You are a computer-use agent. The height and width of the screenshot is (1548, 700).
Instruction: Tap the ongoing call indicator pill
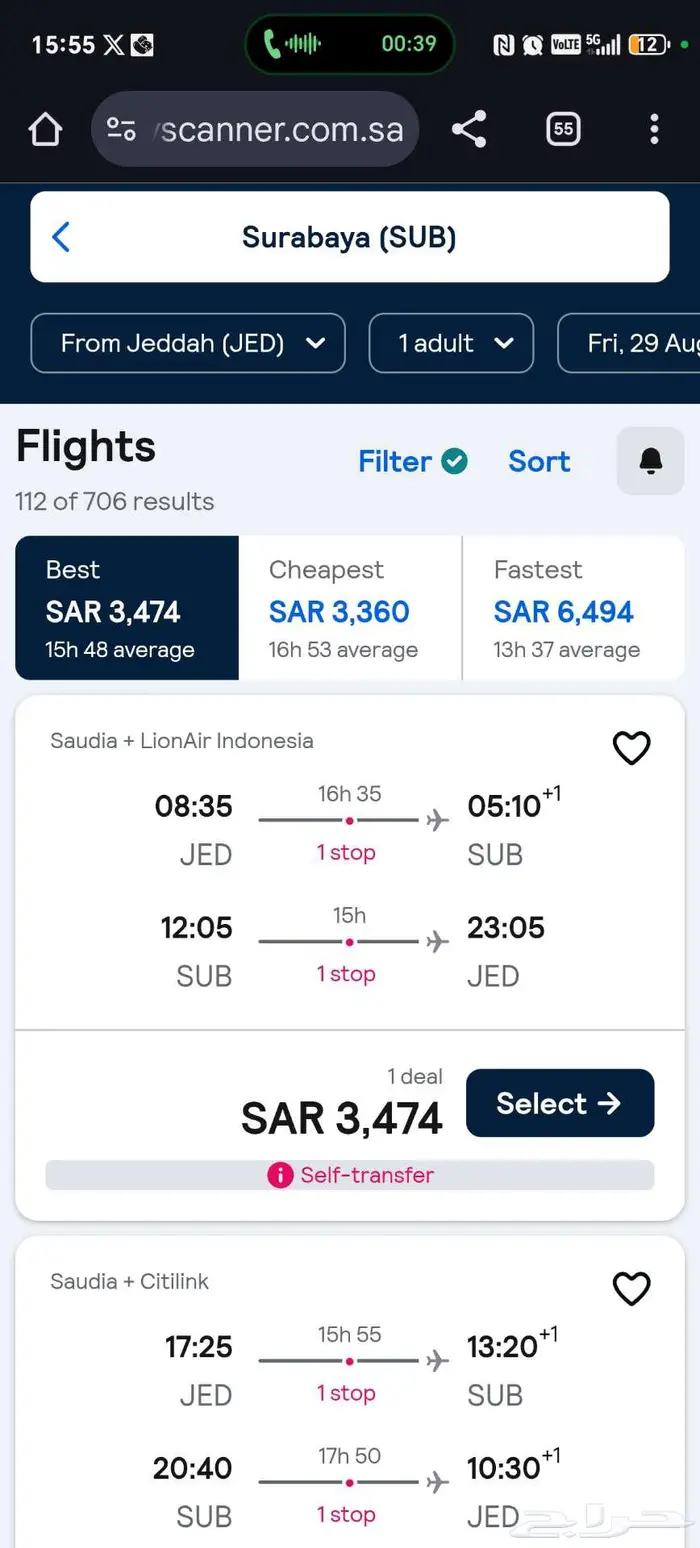coord(350,44)
